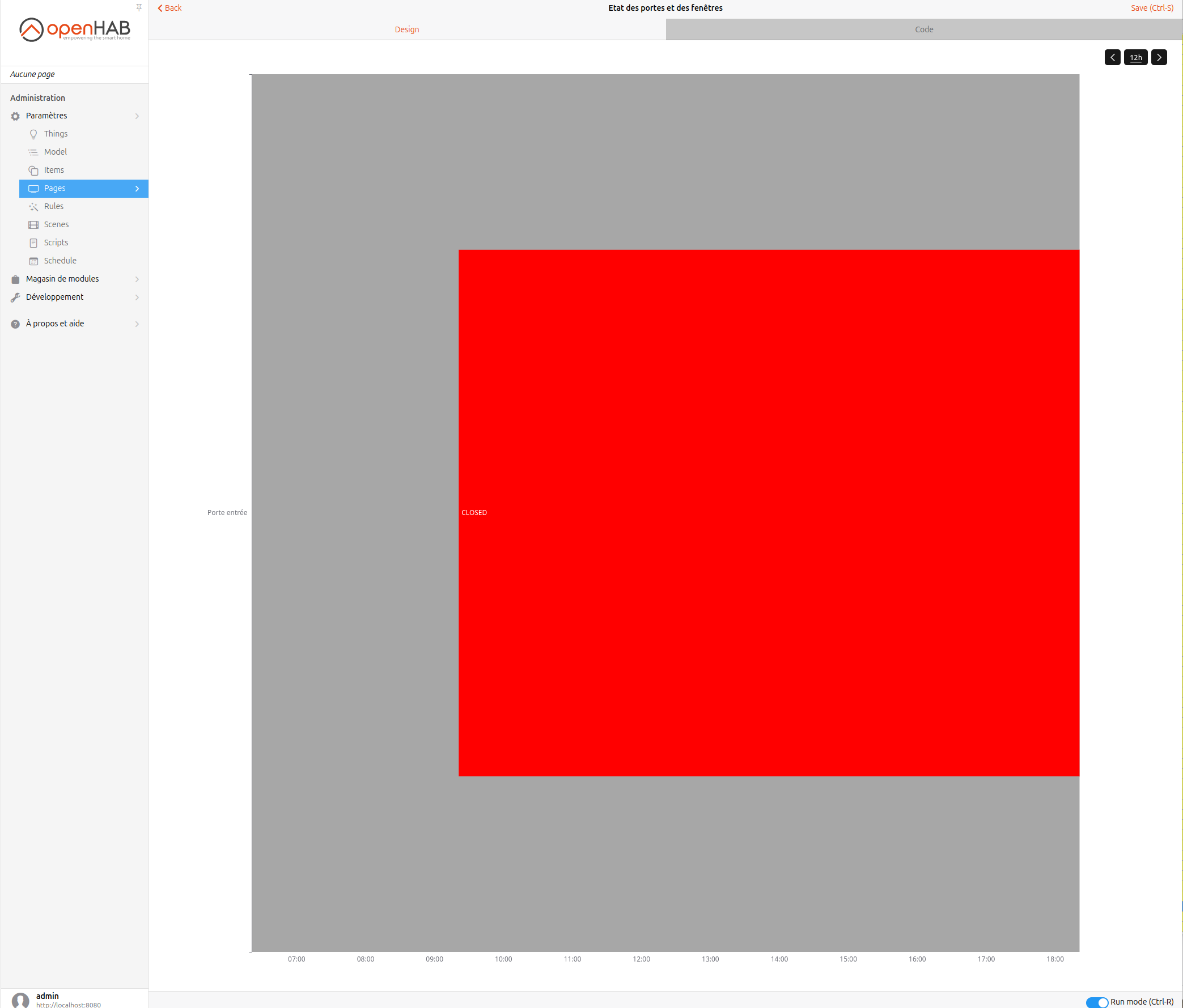The height and width of the screenshot is (1008, 1183).
Task: Click the page title Etat des portes
Action: (665, 8)
